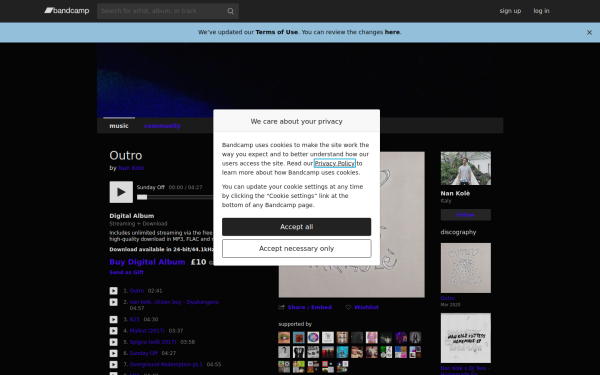Viewport: 600px width, 375px height.
Task: Open the first supporter avatar in second row
Action: (284, 352)
